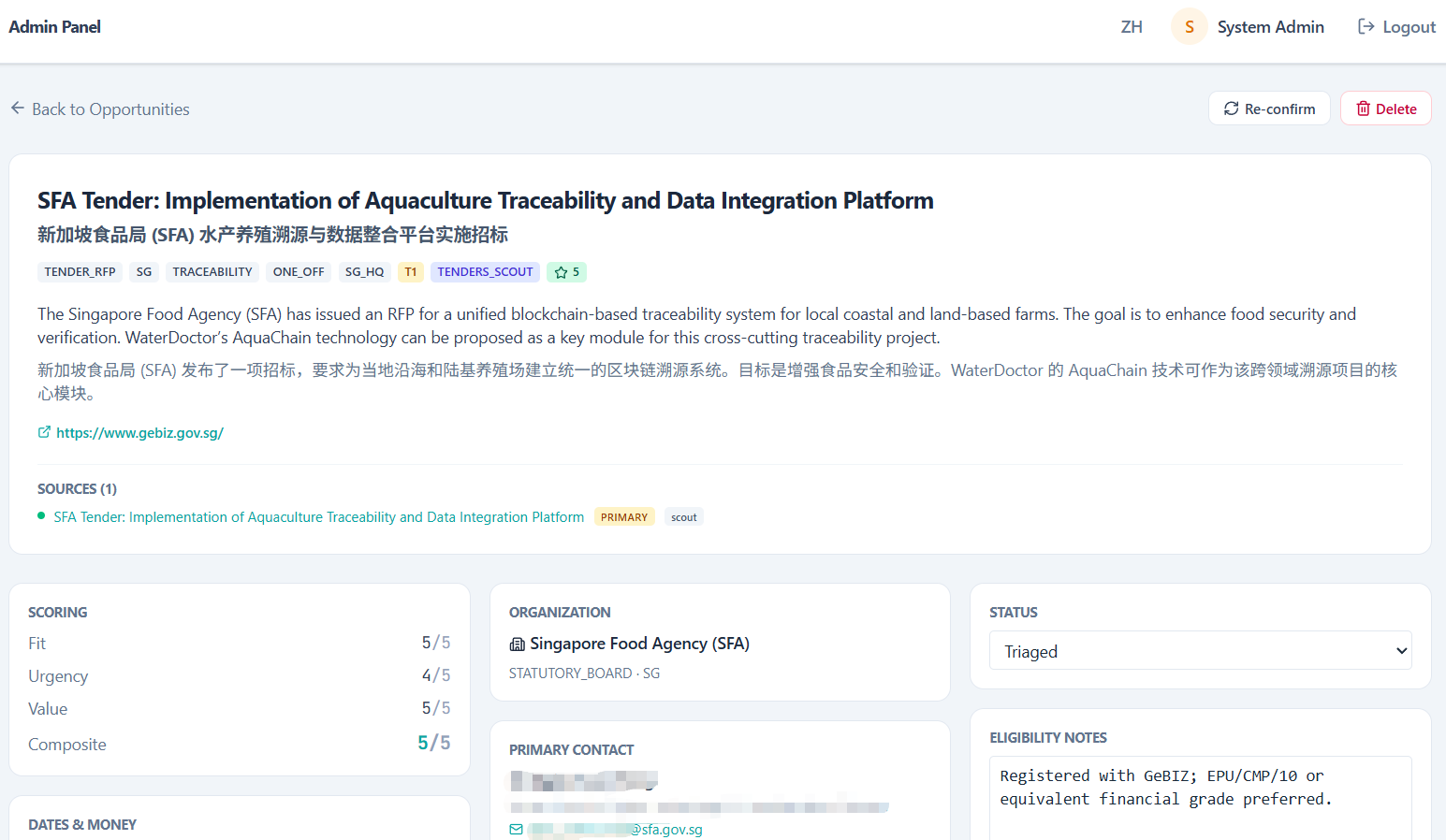Click the Urgency score 4/5
This screenshot has width=1446, height=840.
pyautogui.click(x=436, y=675)
